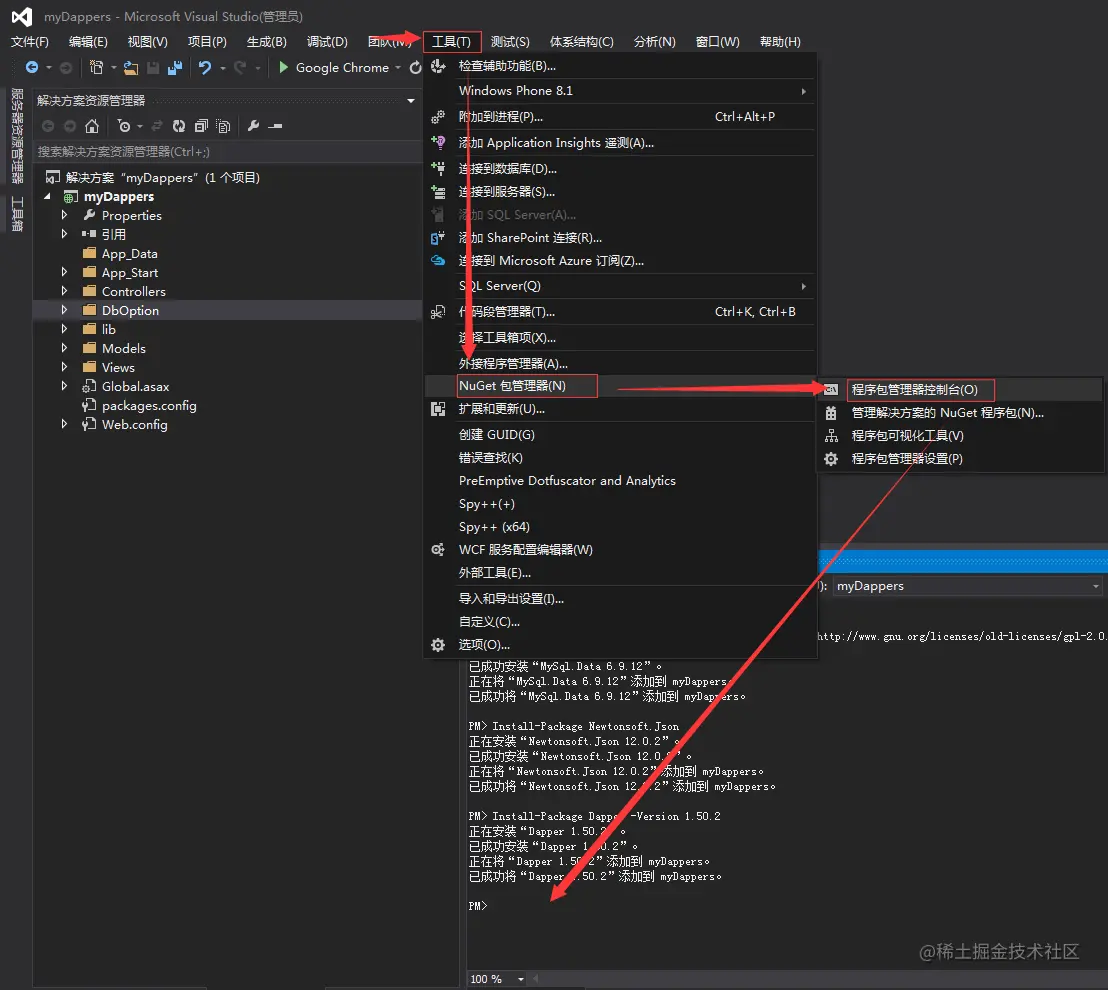Expand the DbOption folder arrow

pos(64,310)
